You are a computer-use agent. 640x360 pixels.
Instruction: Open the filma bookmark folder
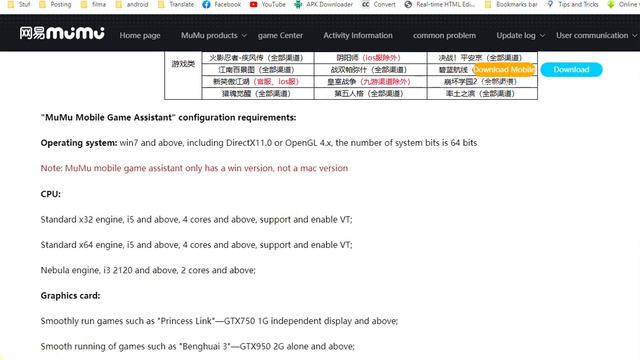(93, 4)
